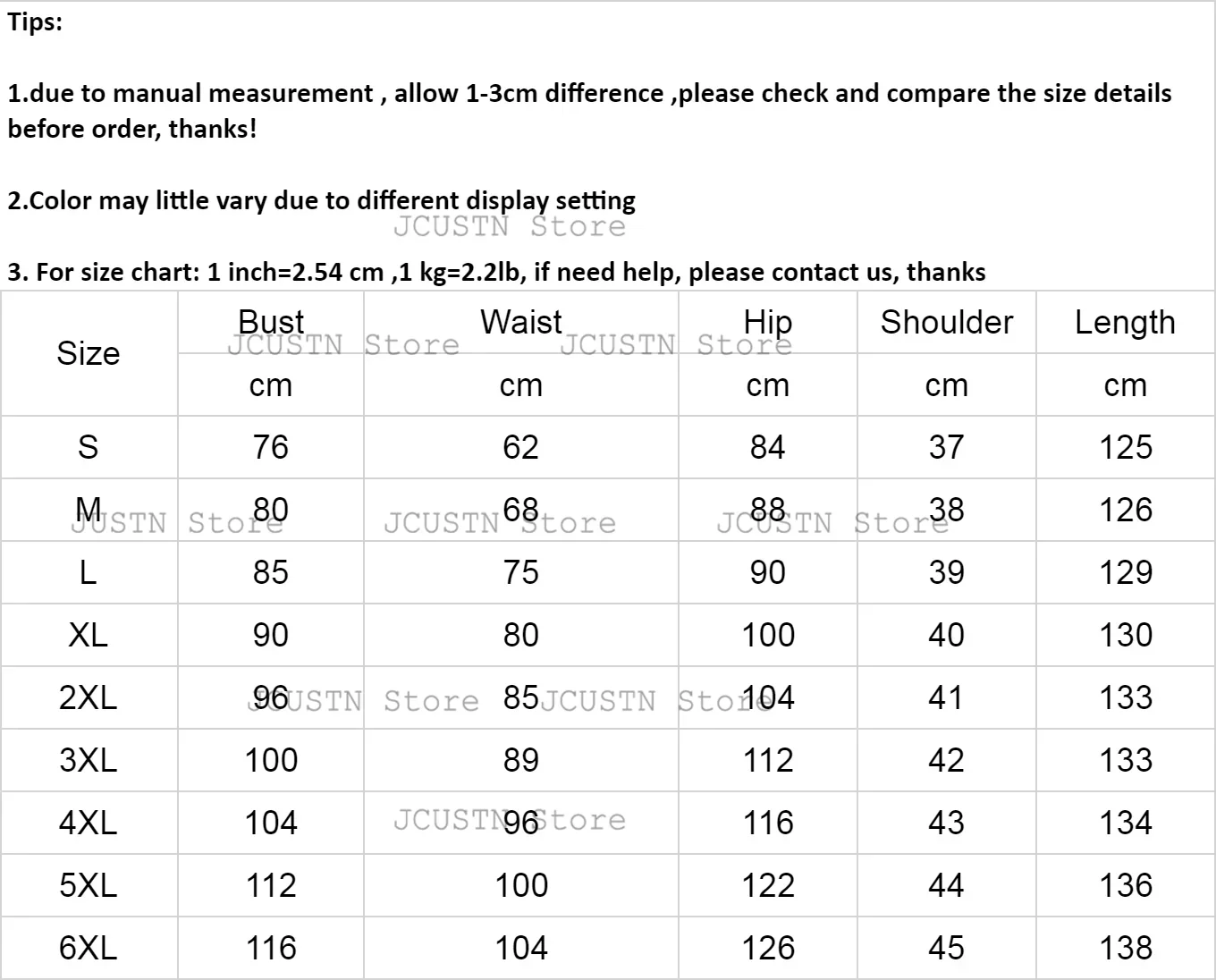Select the Bust column header

pyautogui.click(x=271, y=322)
